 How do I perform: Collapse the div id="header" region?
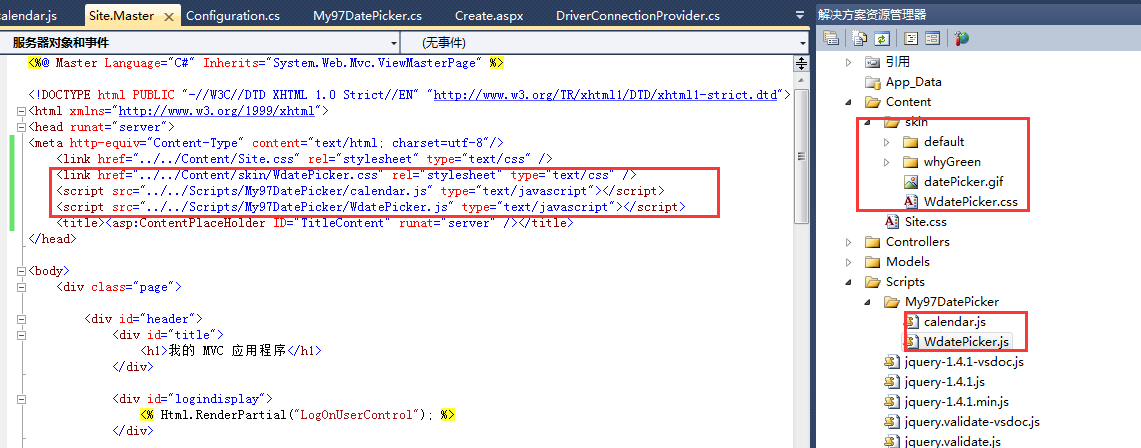(20, 319)
